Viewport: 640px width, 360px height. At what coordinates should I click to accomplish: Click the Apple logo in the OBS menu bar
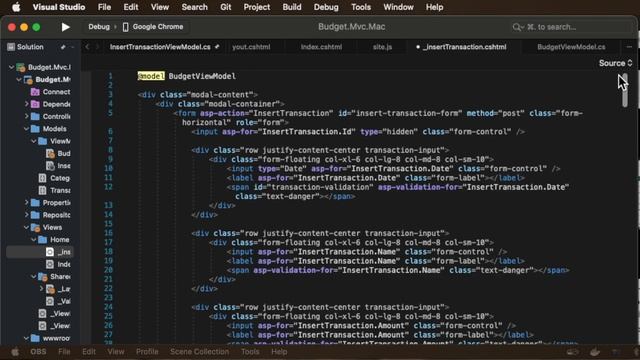click(15, 352)
